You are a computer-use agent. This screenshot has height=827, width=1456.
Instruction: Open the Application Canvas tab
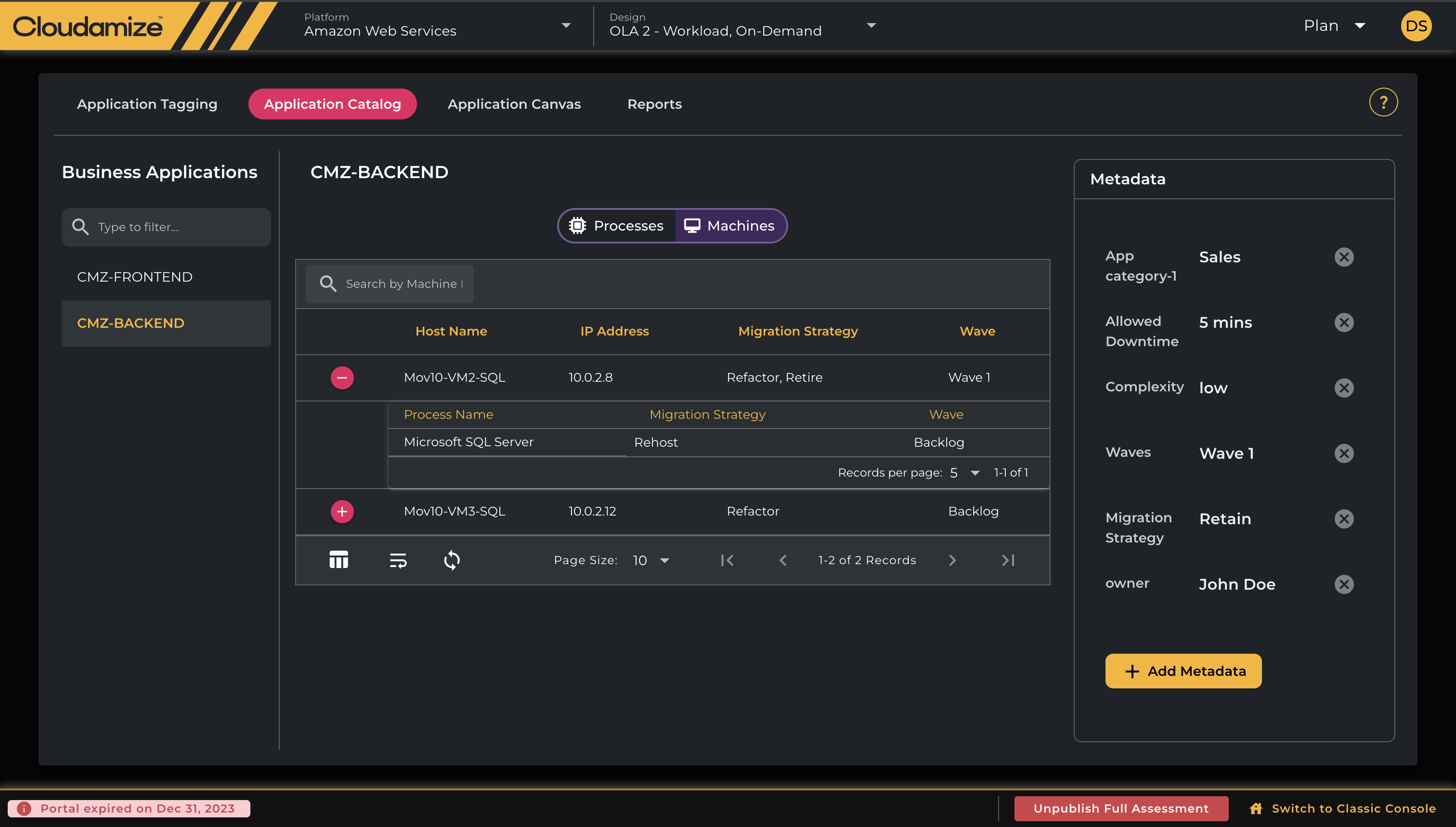coord(514,104)
